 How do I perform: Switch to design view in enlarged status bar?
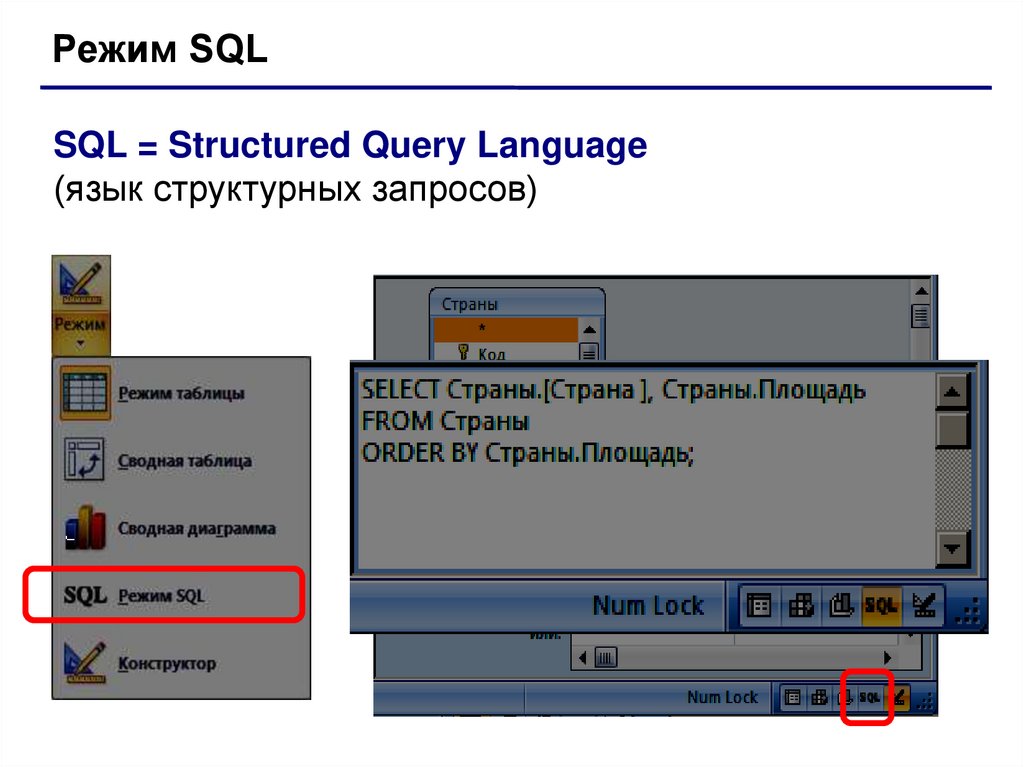pyautogui.click(x=923, y=606)
